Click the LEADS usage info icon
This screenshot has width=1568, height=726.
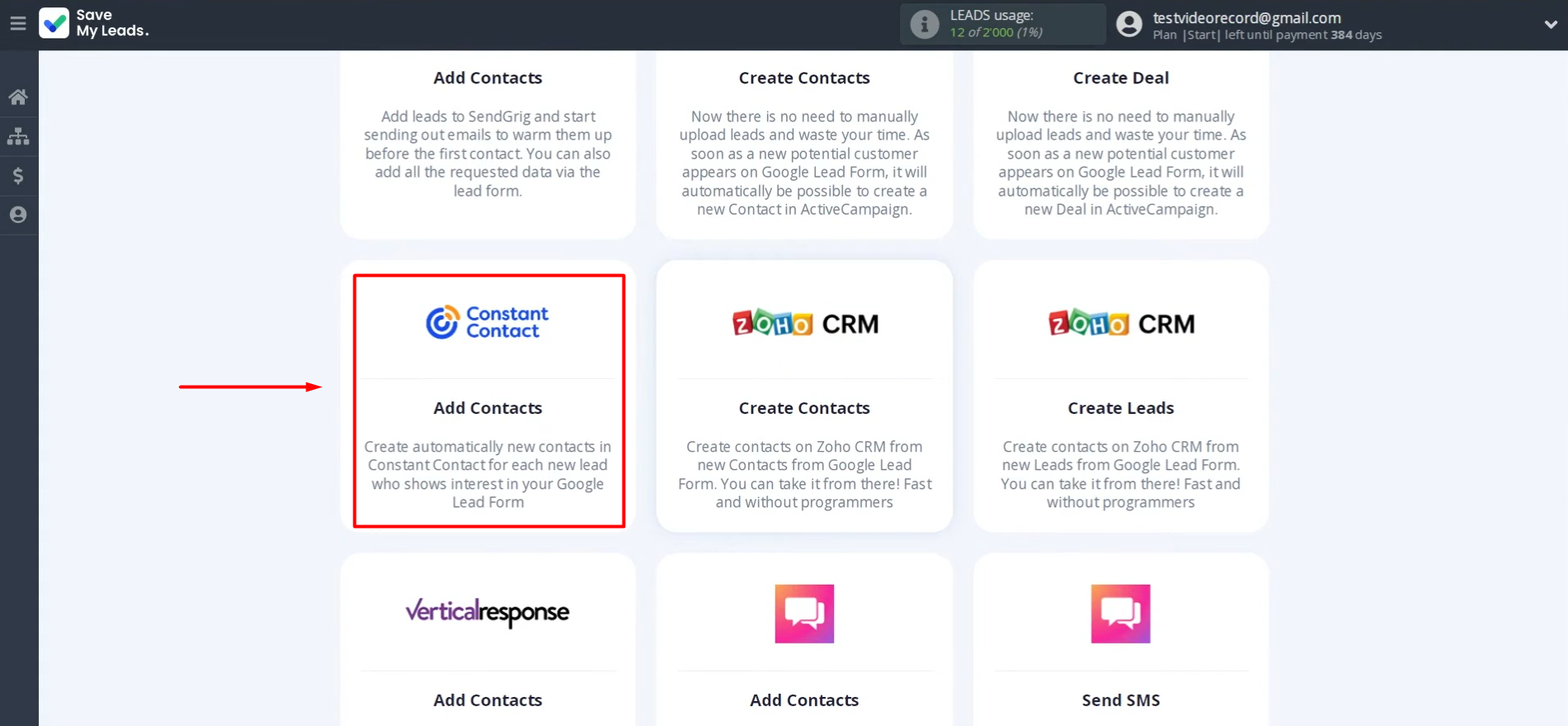click(x=924, y=24)
